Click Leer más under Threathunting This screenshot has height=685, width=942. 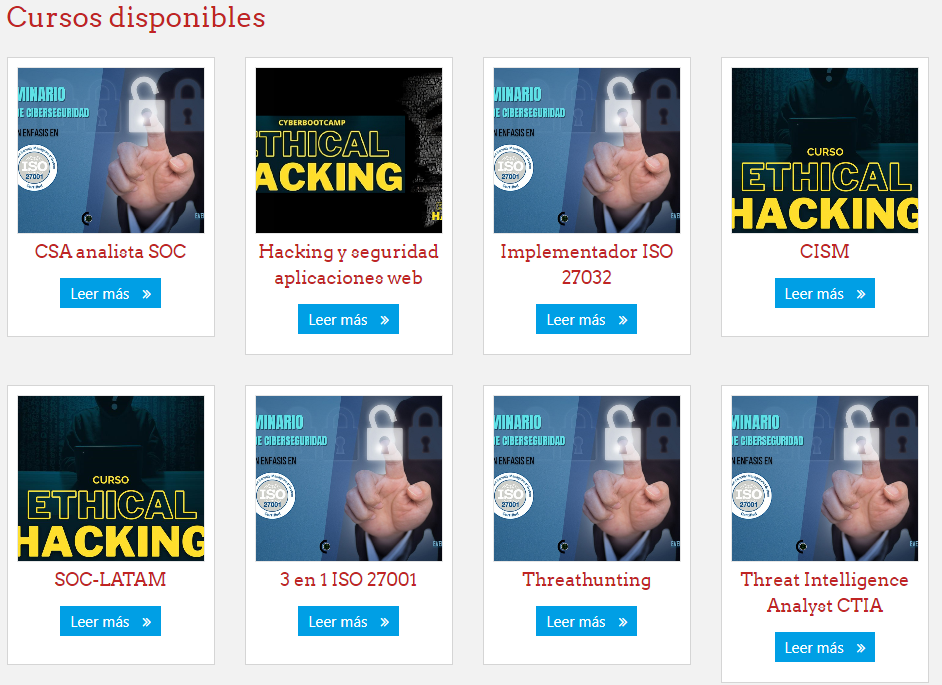(586, 621)
